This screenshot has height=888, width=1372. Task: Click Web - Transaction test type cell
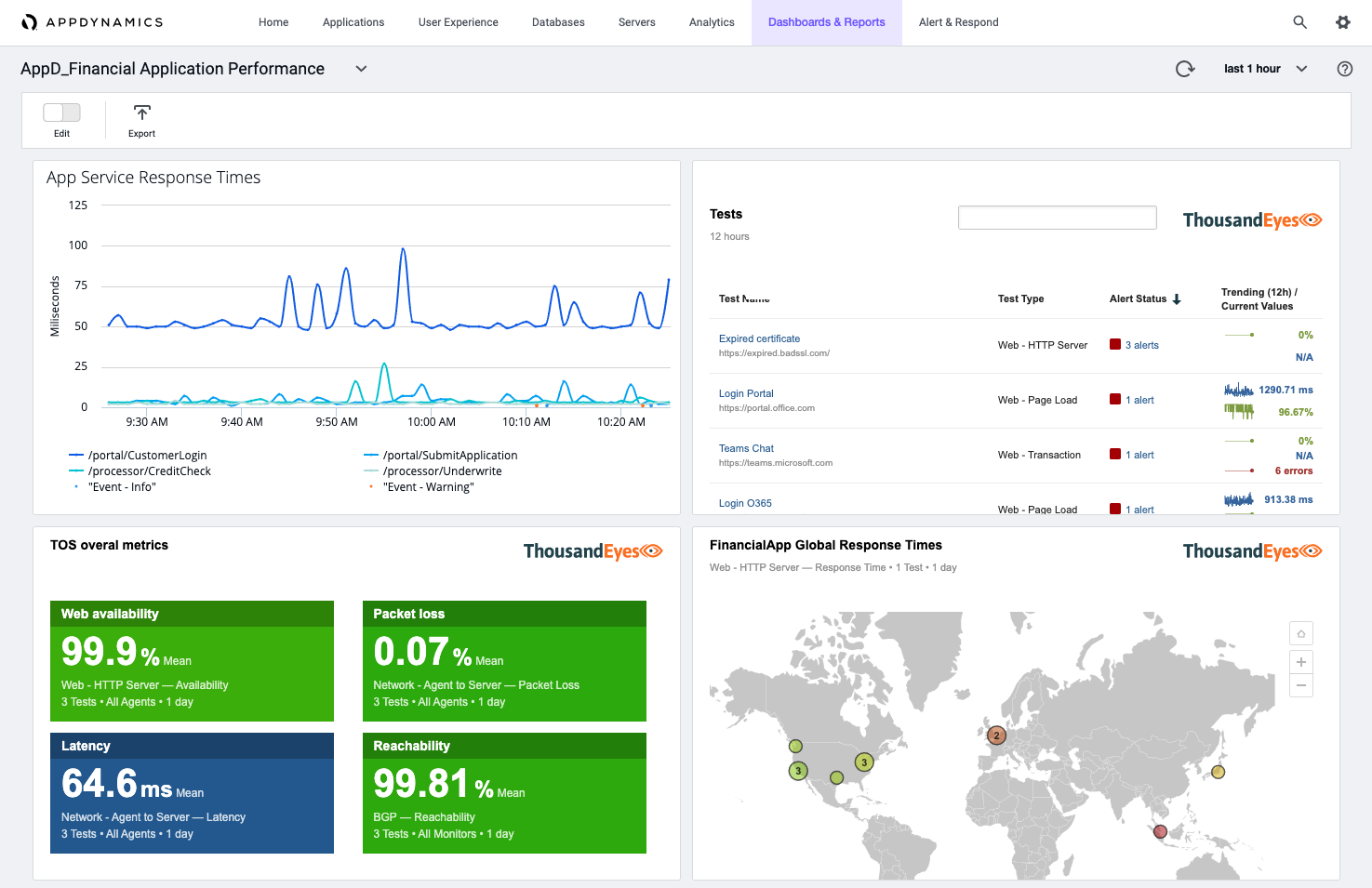pyautogui.click(x=1039, y=455)
